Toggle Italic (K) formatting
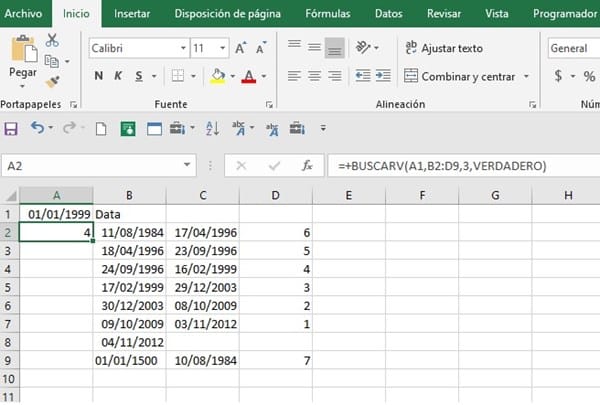Screen dimensions: 600x405 coord(119,76)
